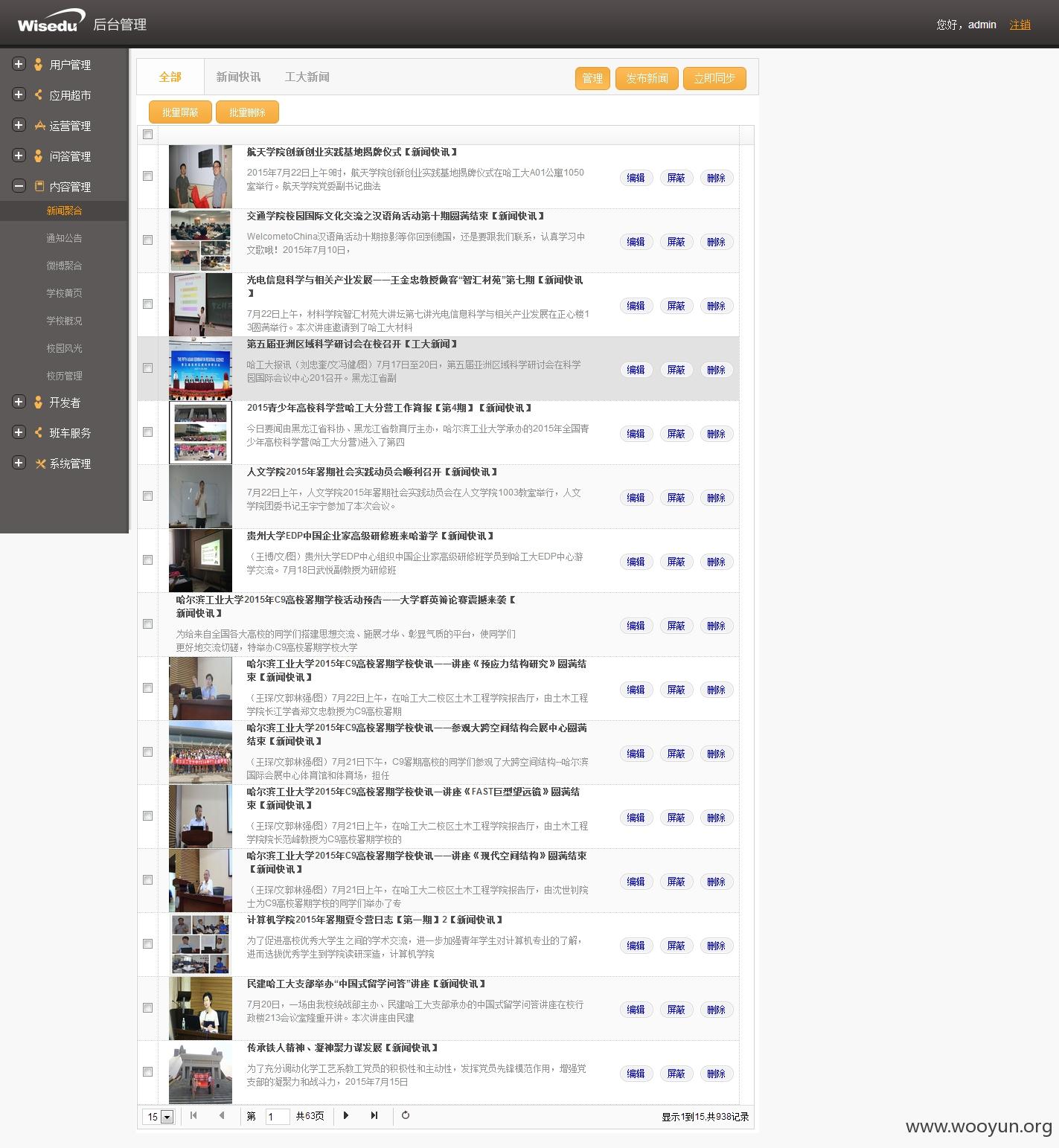Viewport: 1059px width, 1148px height.
Task: Expand the 用户管理 sidebar section
Action: click(x=19, y=64)
